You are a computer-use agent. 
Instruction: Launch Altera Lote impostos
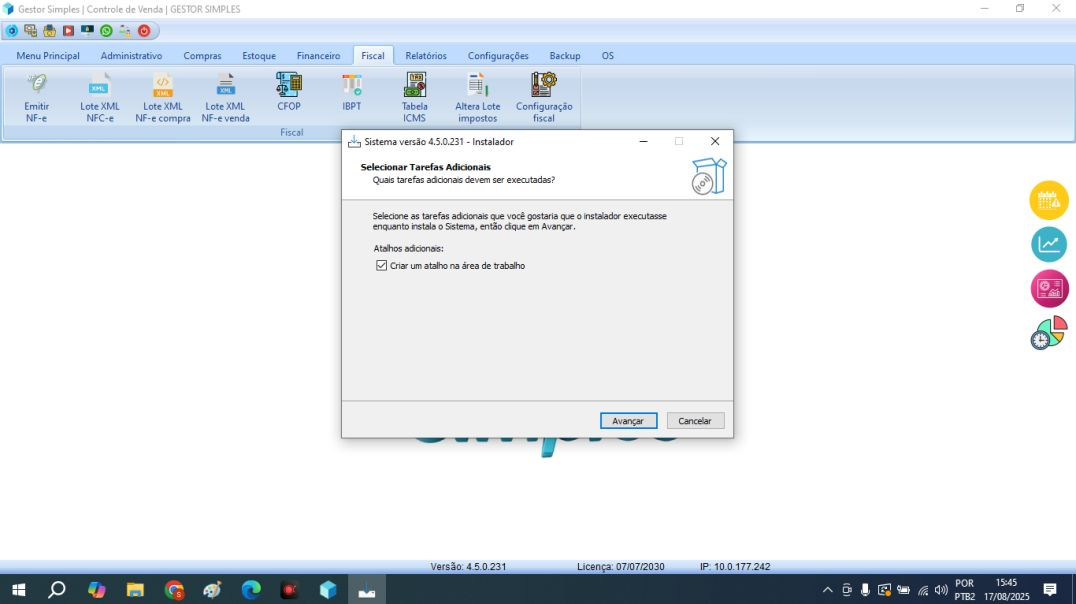point(477,96)
